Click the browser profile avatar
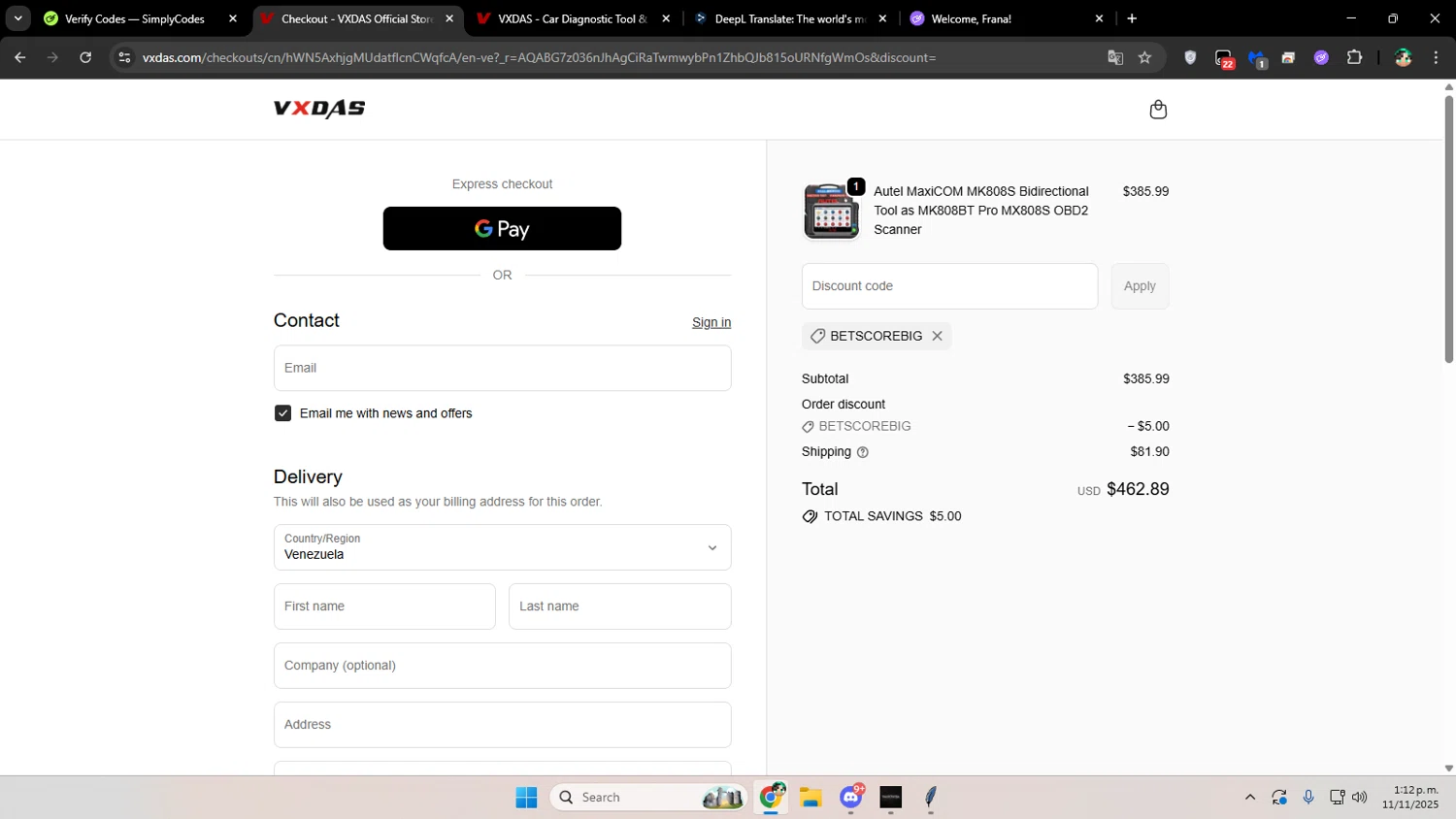This screenshot has width=1456, height=819. pyautogui.click(x=1403, y=57)
